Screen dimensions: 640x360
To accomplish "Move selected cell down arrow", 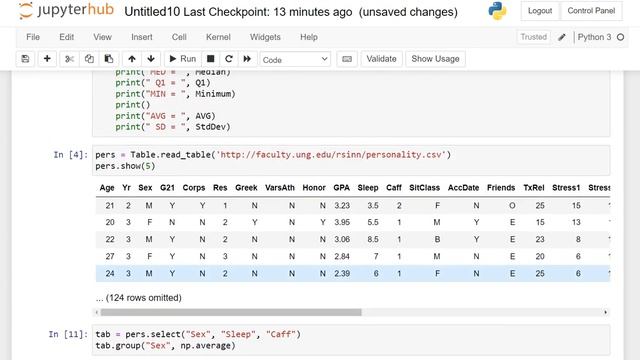I will [x=151, y=59].
